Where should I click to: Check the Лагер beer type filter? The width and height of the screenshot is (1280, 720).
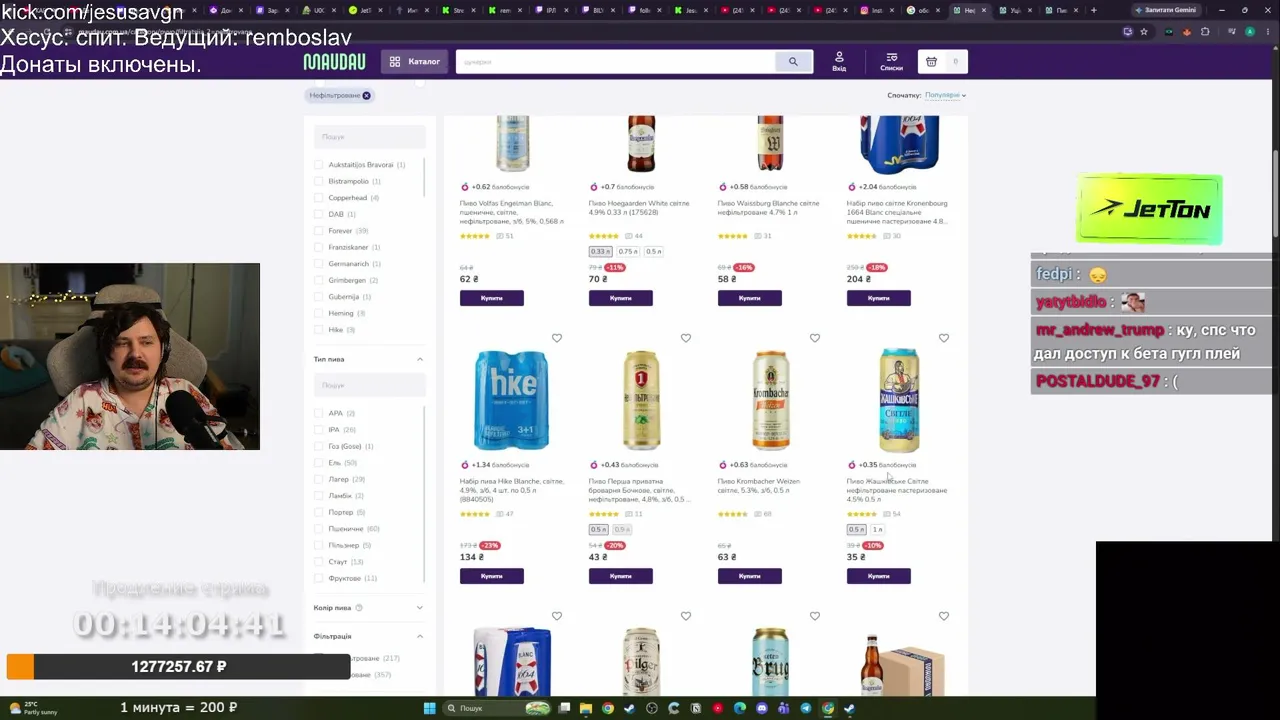319,479
